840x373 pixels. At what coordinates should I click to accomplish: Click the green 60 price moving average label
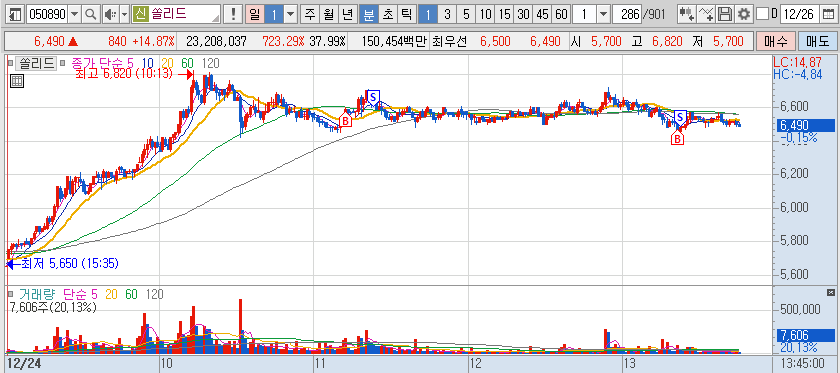(x=187, y=63)
